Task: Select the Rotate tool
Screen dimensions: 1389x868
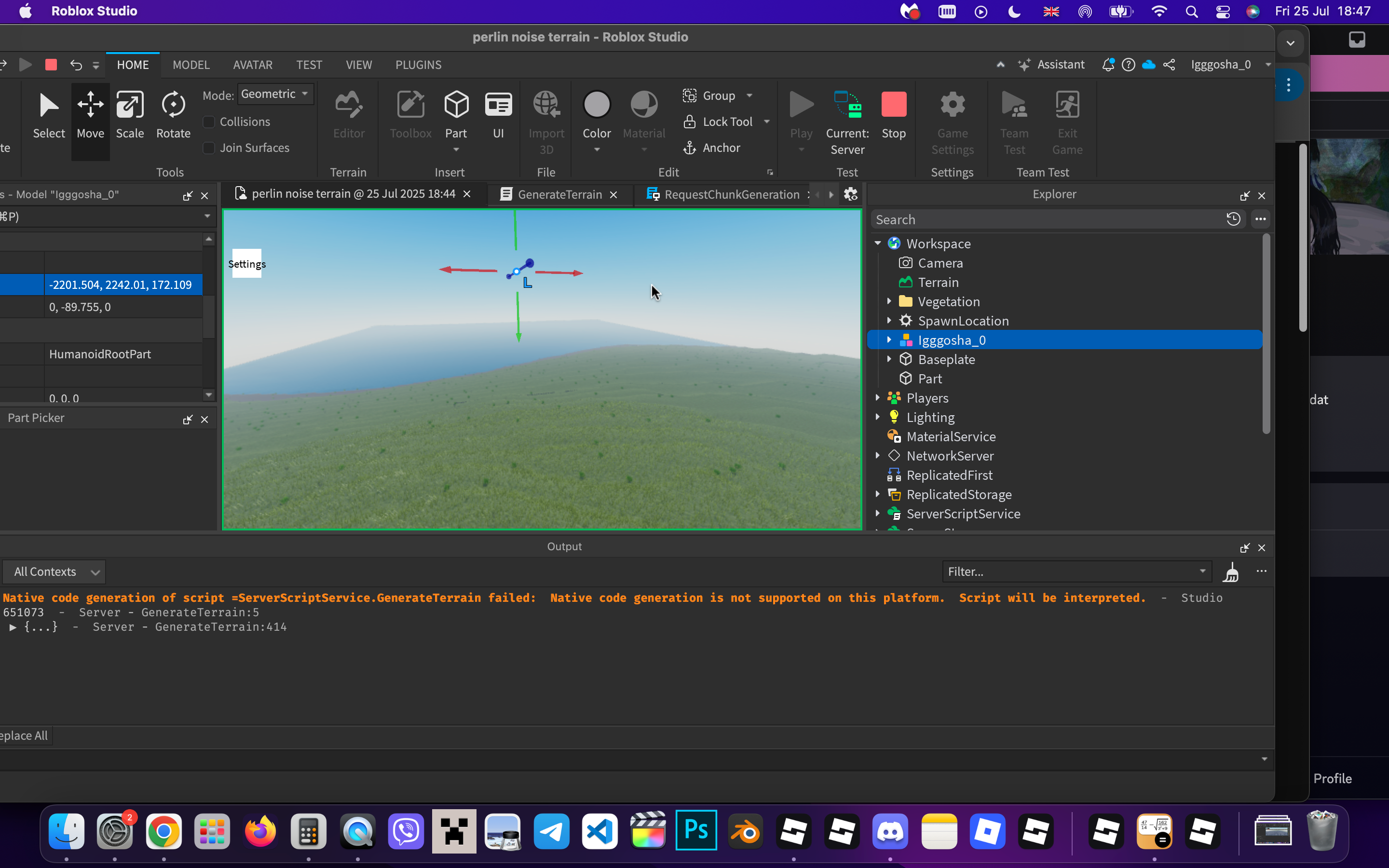Action: pyautogui.click(x=173, y=114)
